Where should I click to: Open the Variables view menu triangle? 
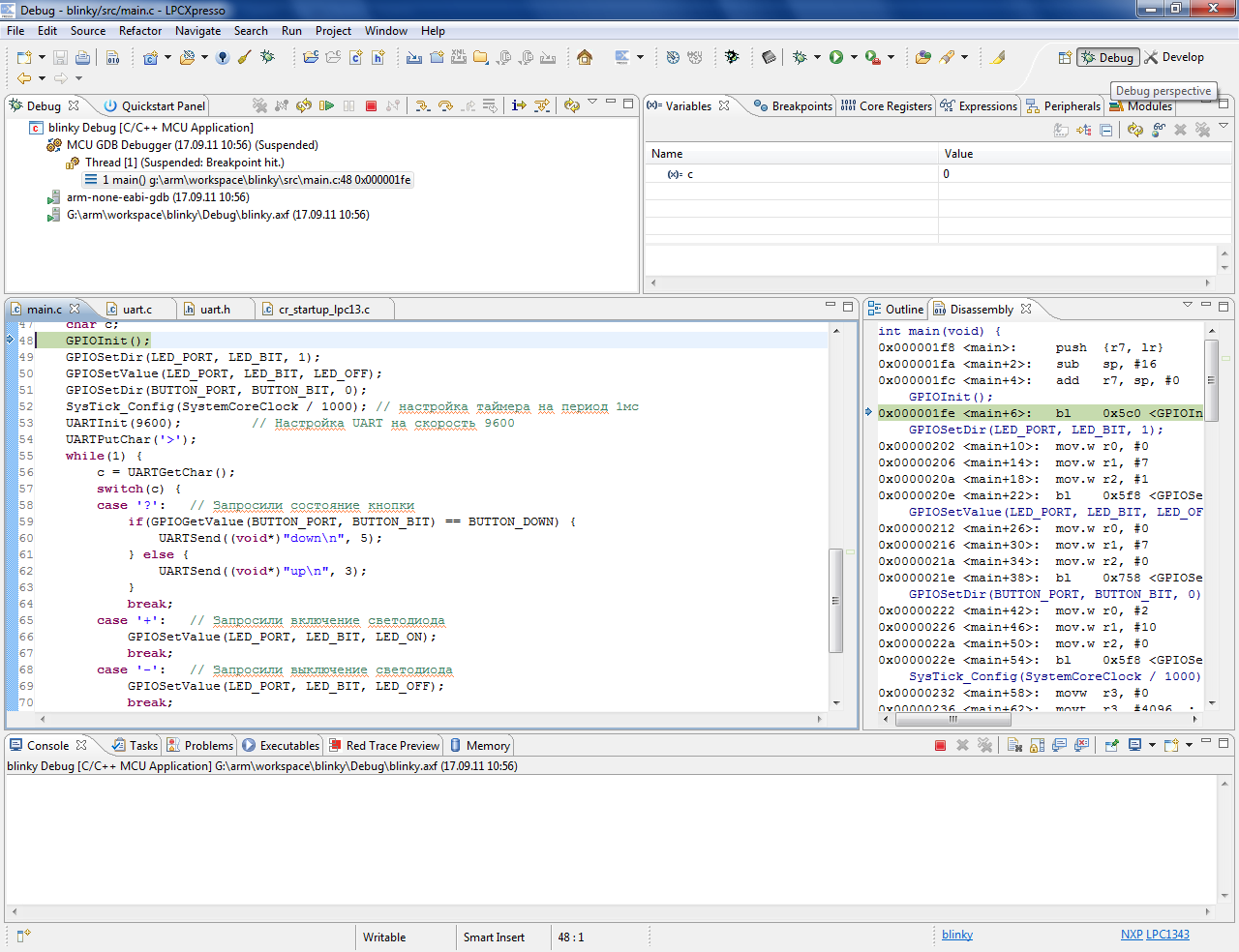point(1224,127)
